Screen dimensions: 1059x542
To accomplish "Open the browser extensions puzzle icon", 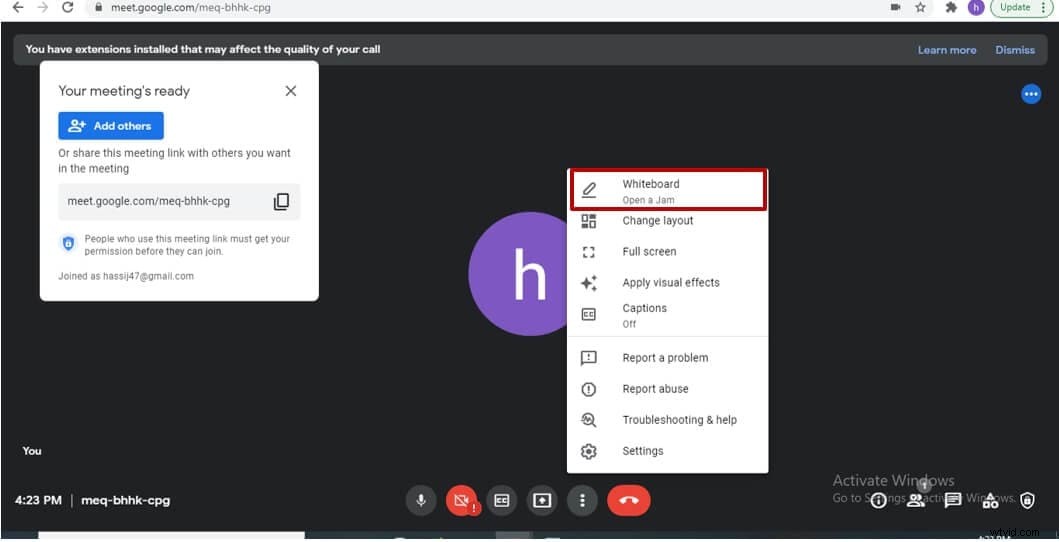I will 952,7.
